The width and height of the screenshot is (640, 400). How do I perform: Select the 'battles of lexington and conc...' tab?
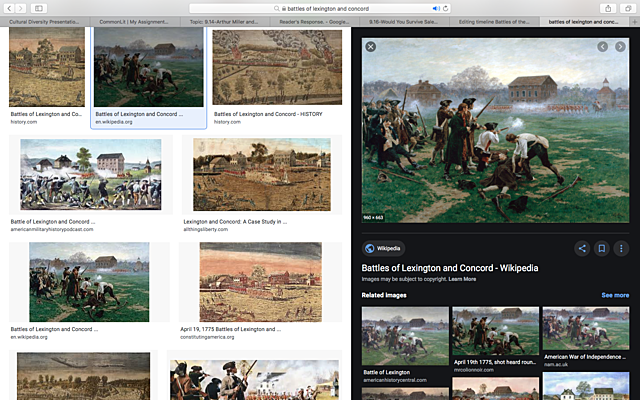click(x=584, y=22)
